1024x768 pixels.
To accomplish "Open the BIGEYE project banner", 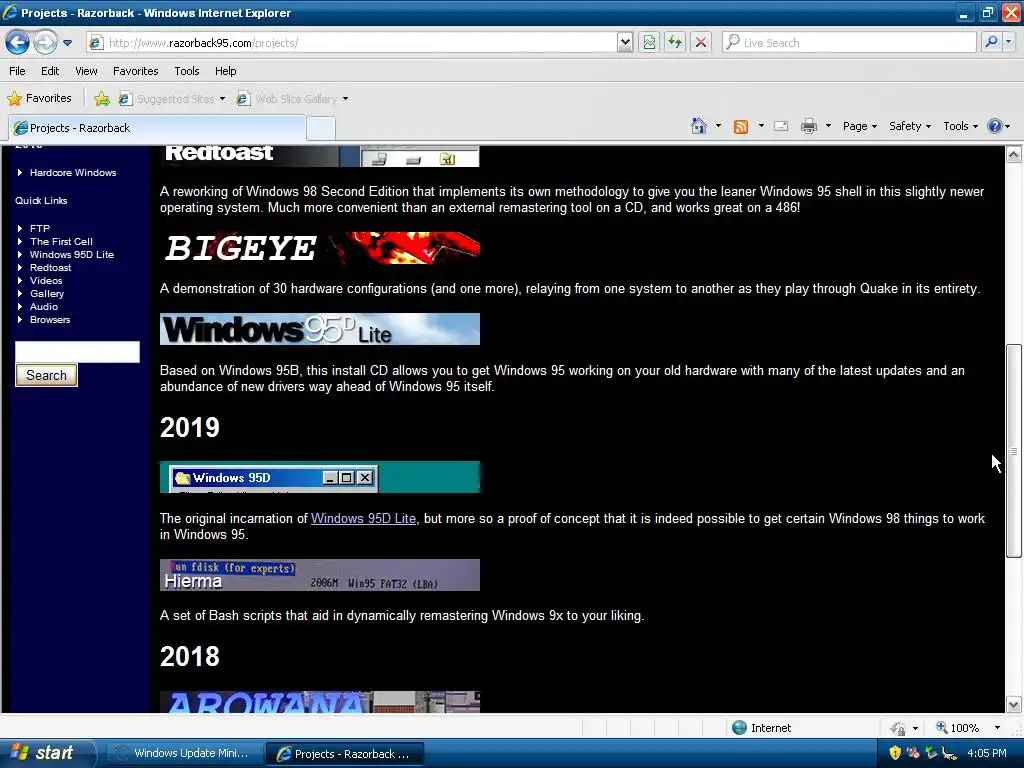I will coord(320,248).
